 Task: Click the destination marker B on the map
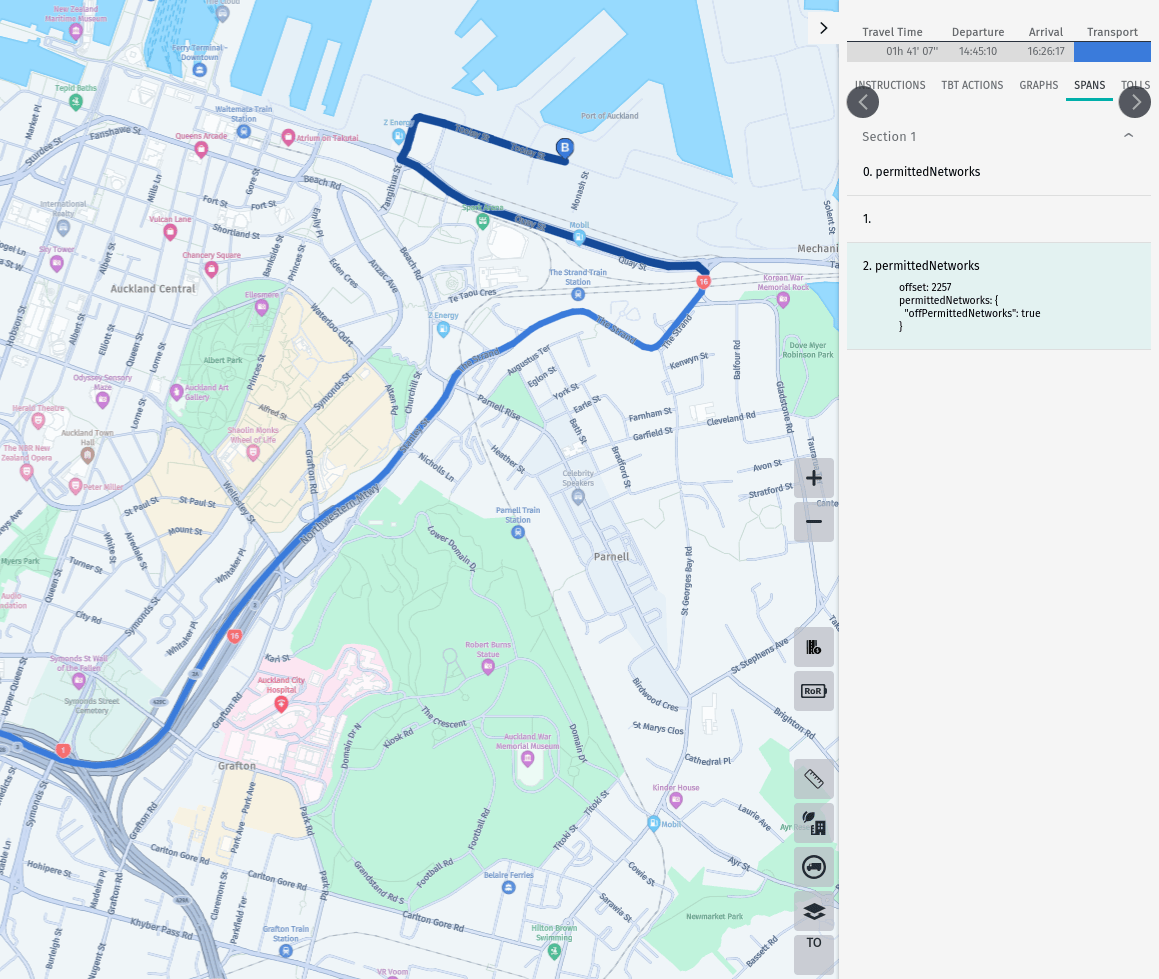click(566, 146)
